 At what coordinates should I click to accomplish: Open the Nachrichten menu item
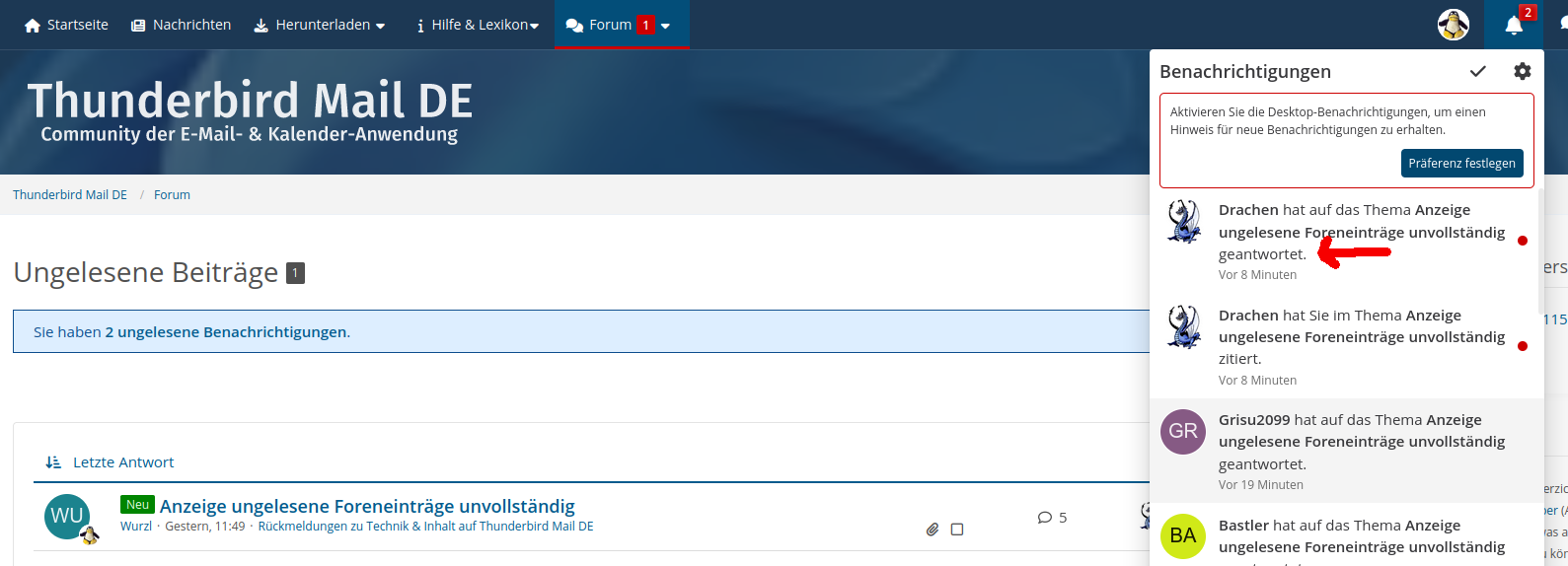(181, 25)
